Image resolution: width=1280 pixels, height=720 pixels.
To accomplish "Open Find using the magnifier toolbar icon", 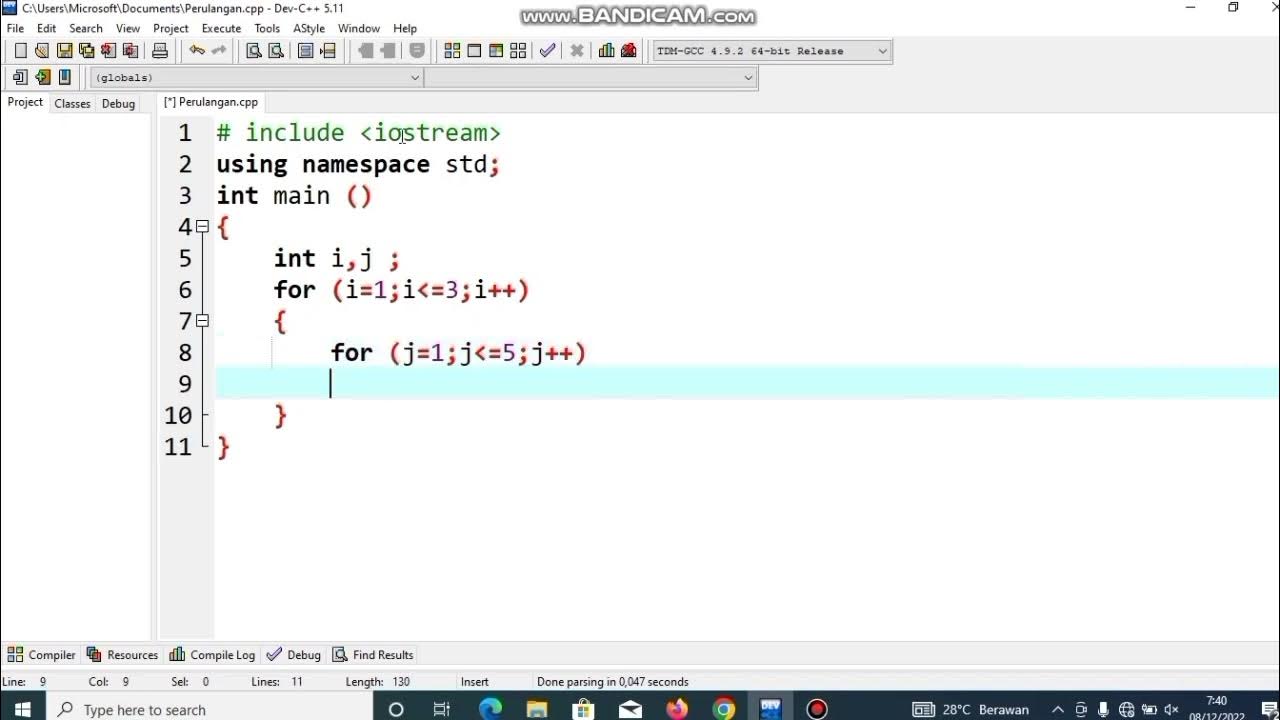I will point(254,51).
